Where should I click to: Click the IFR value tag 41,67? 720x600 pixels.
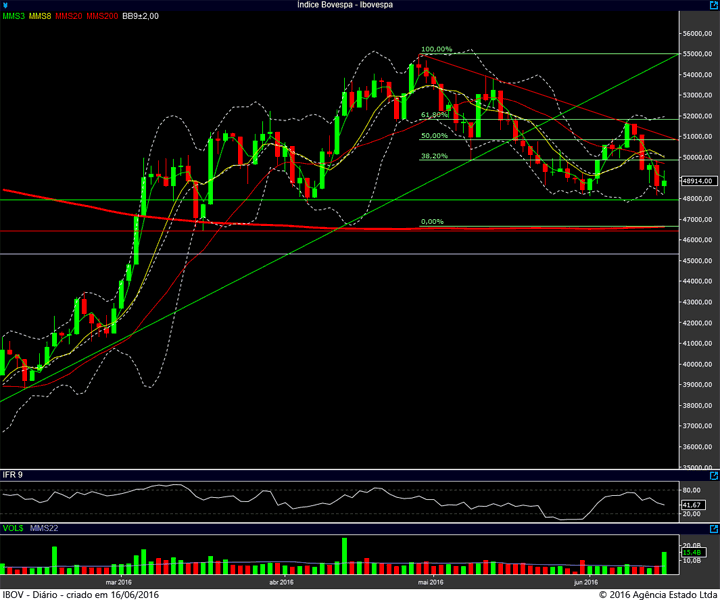tap(692, 505)
